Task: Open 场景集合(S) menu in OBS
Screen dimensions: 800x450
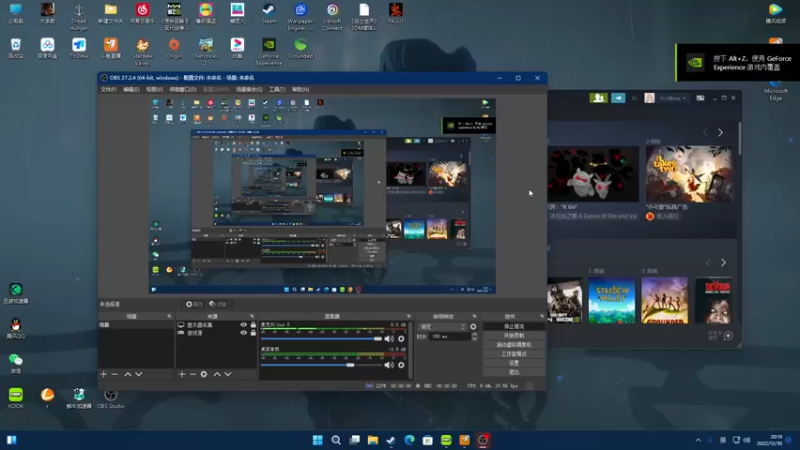Action: [249, 89]
